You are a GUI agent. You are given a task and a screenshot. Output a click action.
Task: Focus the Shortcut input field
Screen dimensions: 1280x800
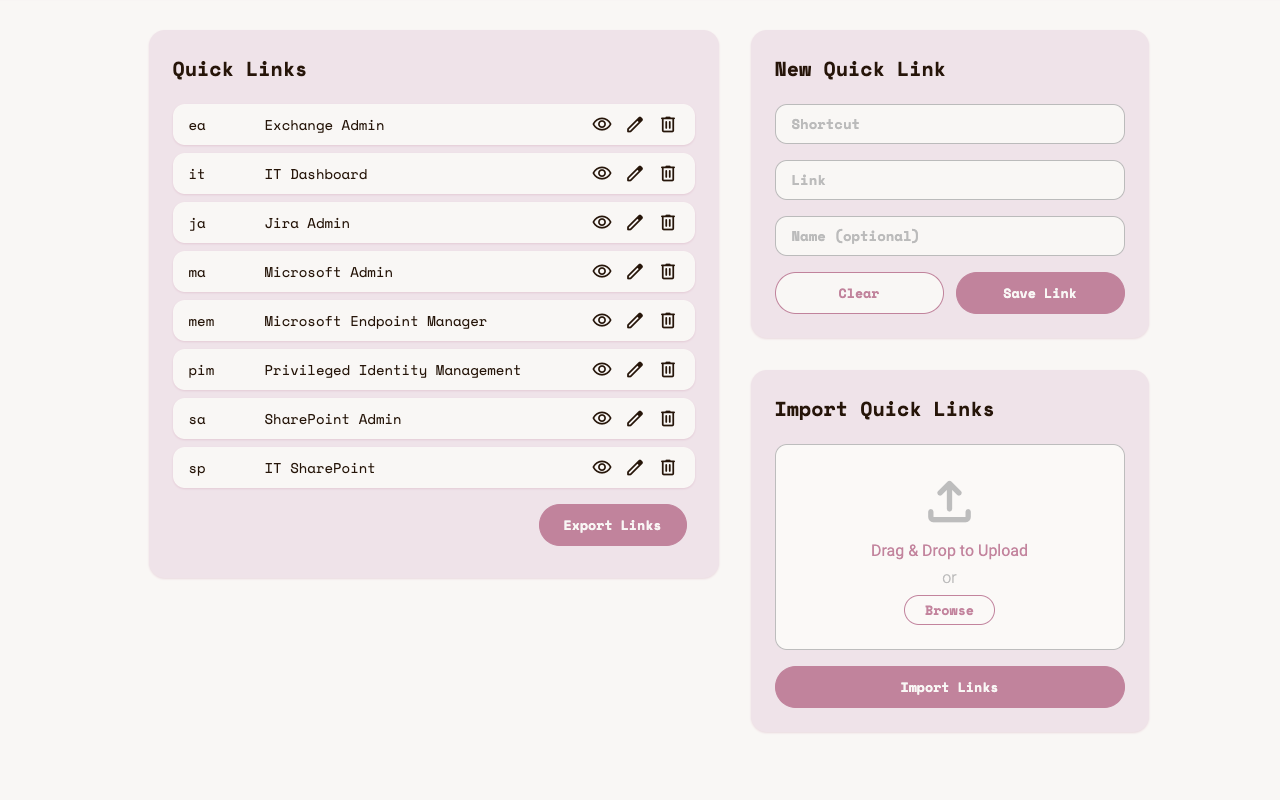point(949,124)
